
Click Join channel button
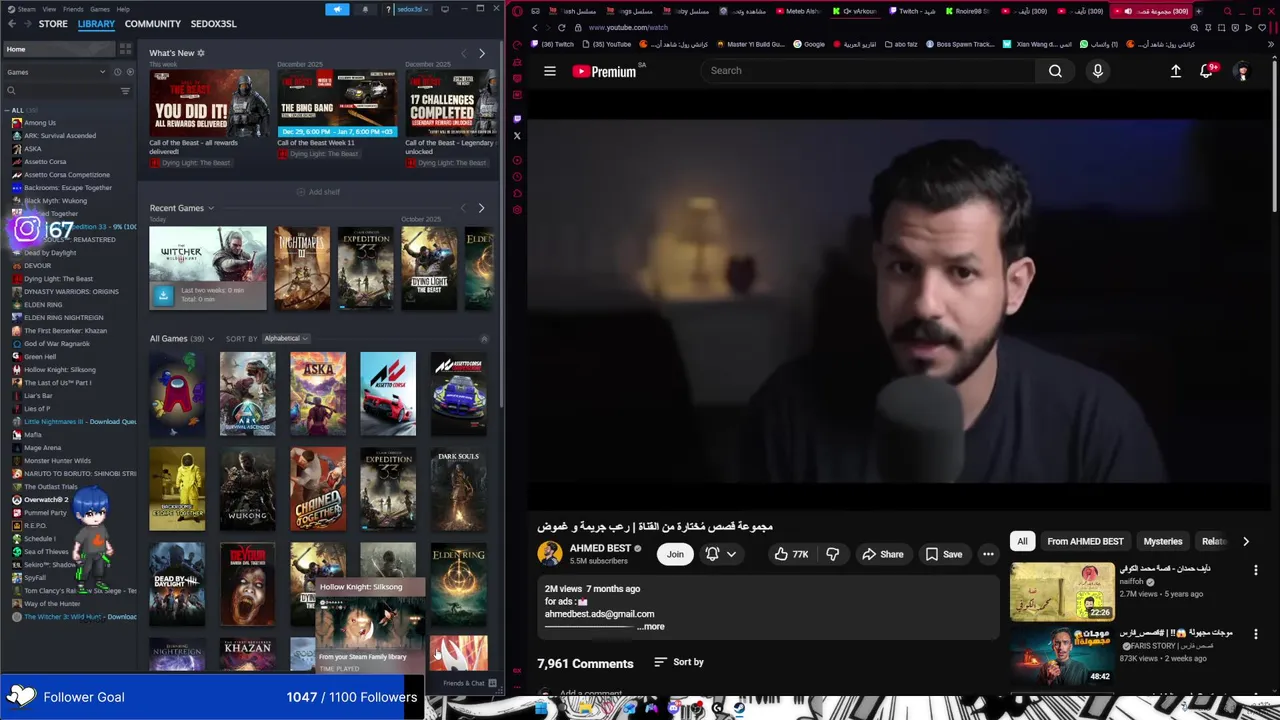tap(675, 554)
